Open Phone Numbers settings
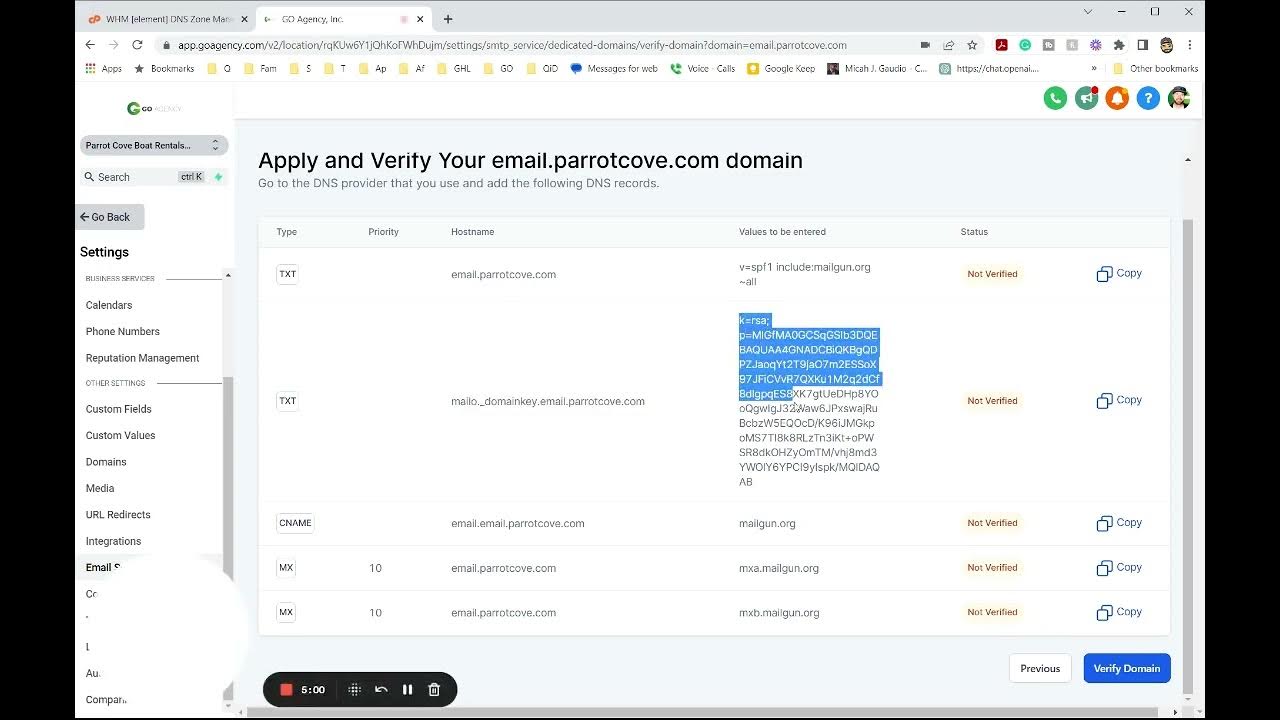 pos(123,331)
